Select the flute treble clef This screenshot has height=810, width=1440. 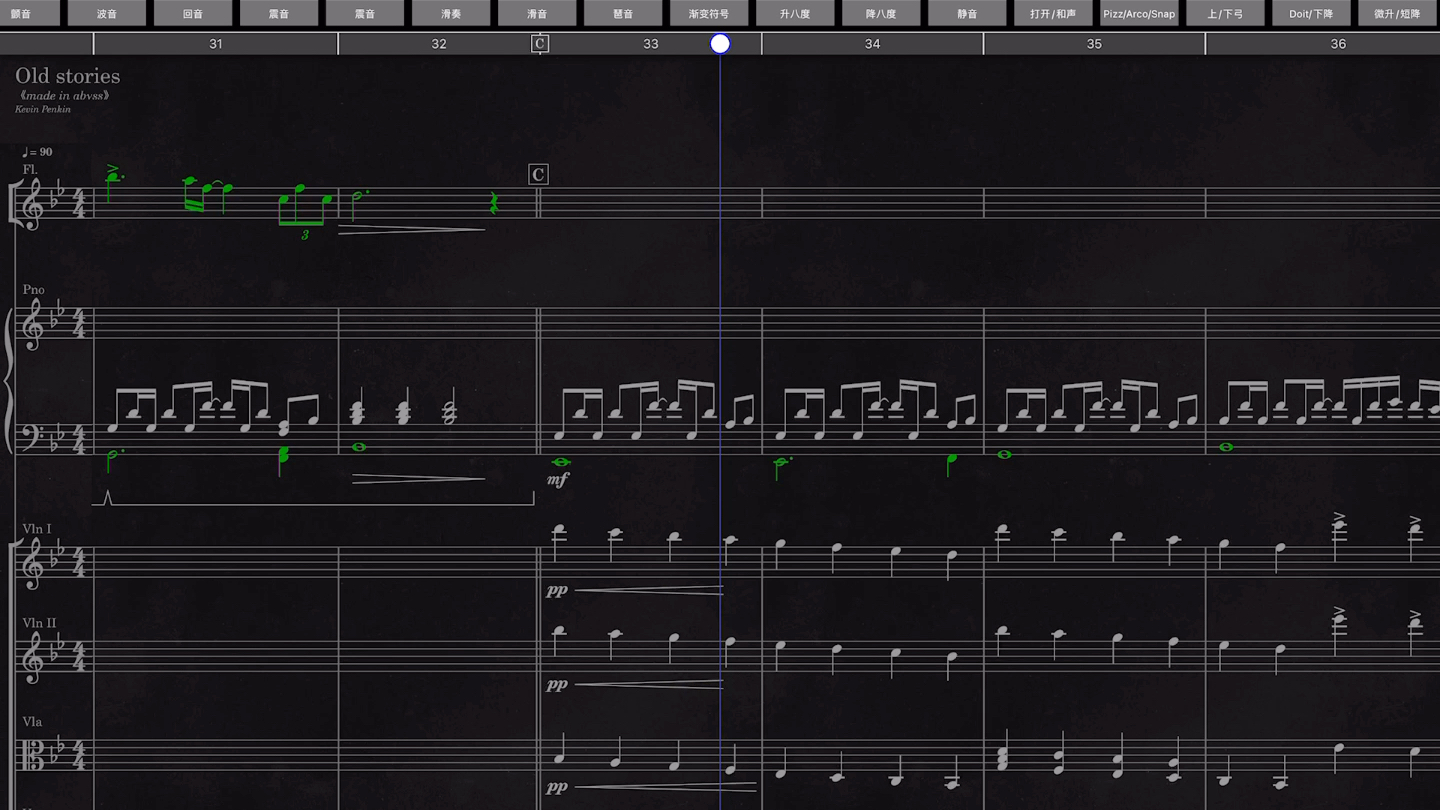point(33,205)
